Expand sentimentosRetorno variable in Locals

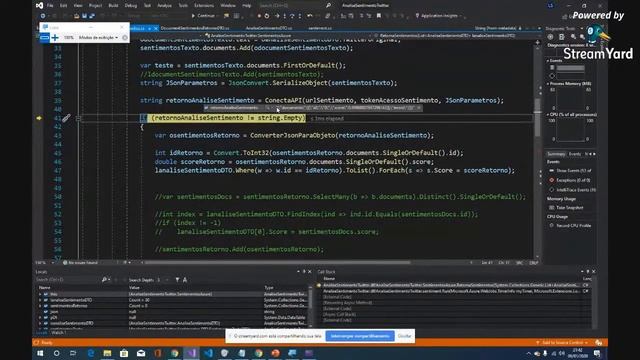tap(40, 306)
